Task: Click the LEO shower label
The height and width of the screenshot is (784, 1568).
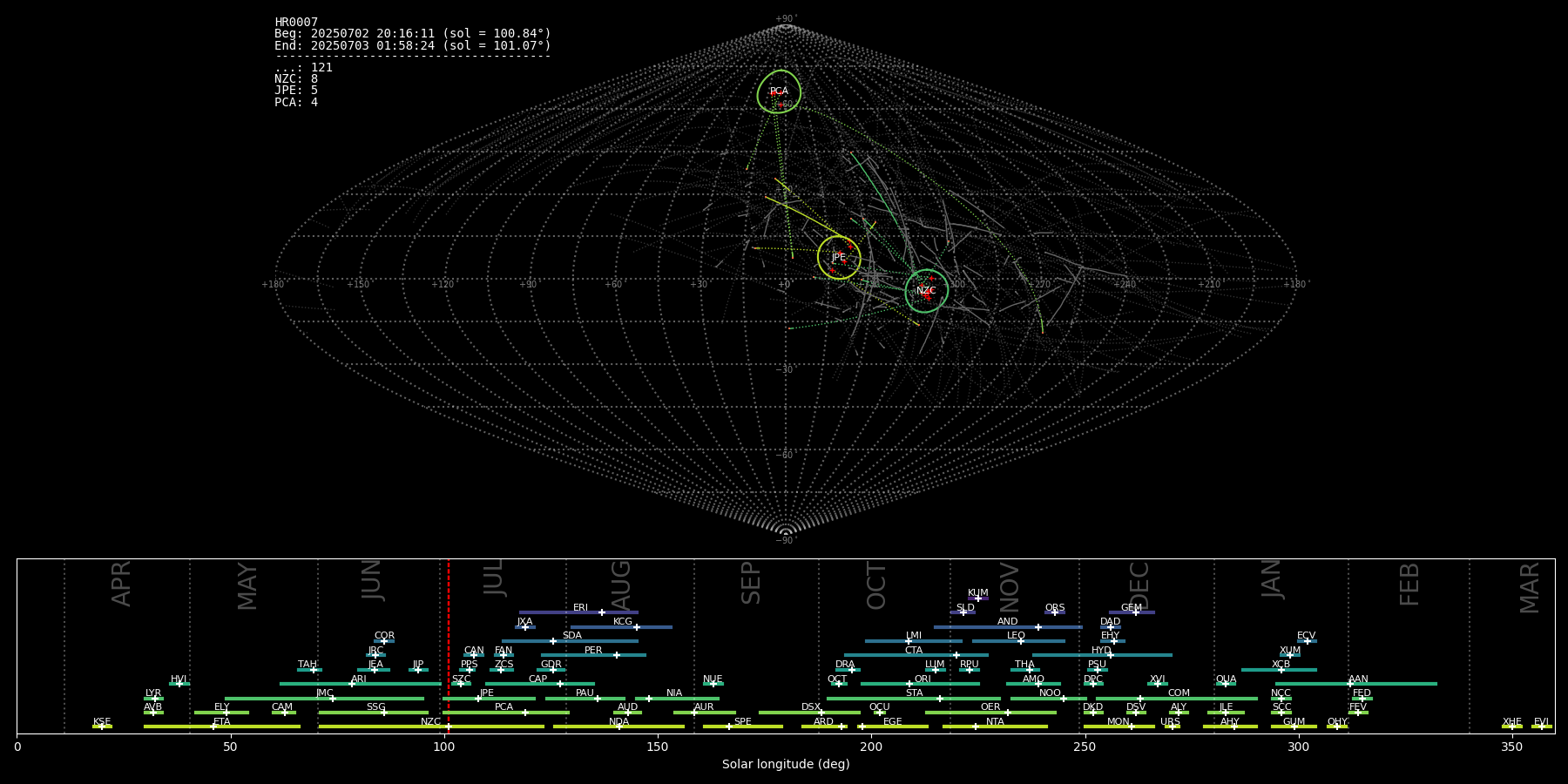Action: point(1016,636)
